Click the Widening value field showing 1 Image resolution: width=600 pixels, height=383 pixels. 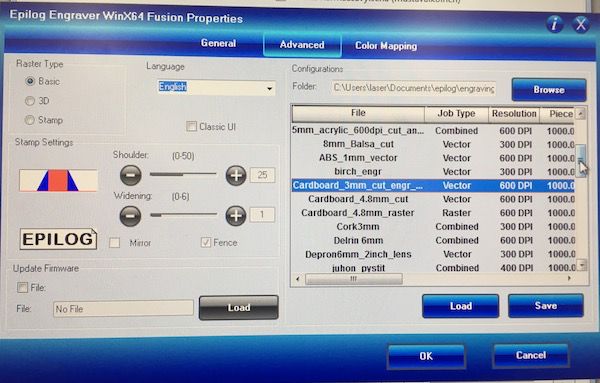(x=262, y=215)
